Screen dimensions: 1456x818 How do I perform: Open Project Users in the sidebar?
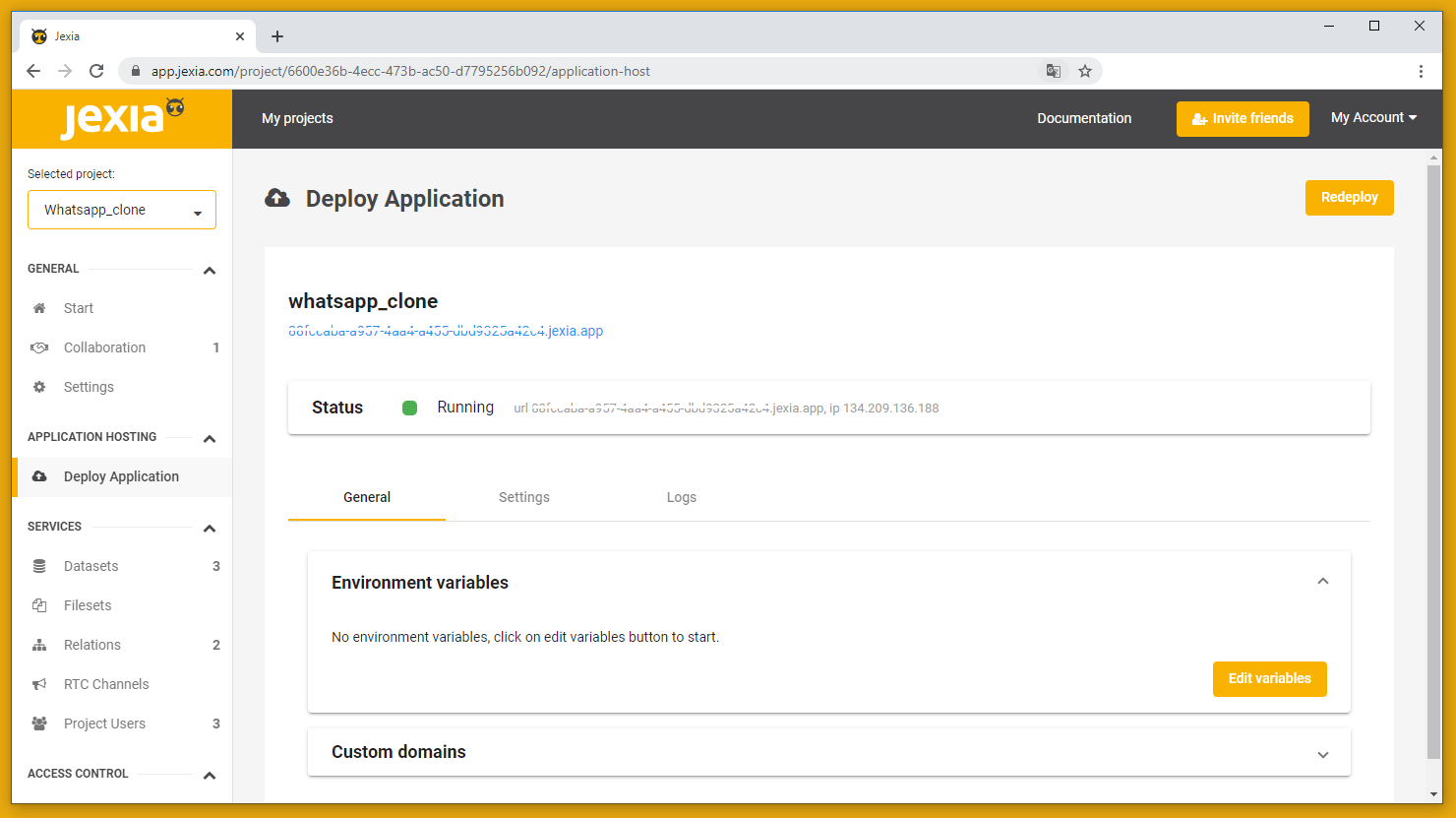click(104, 724)
